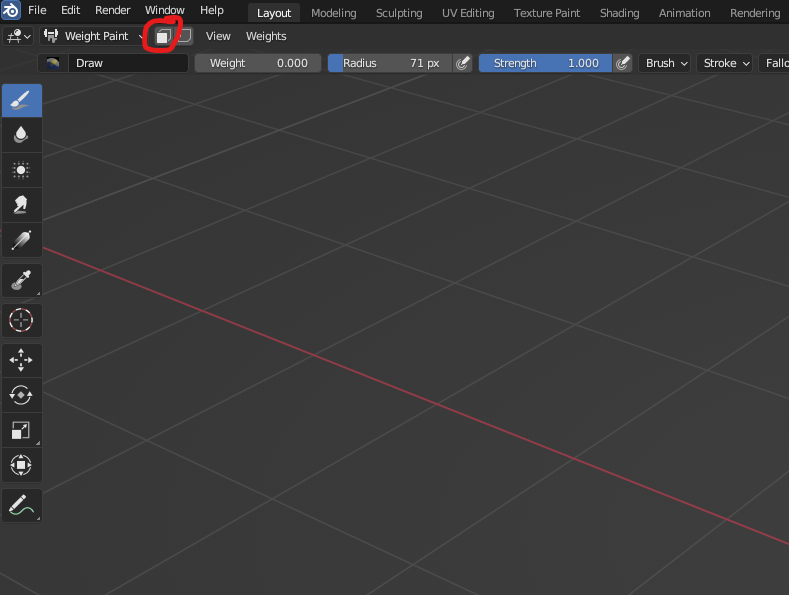The height and width of the screenshot is (595, 789).
Task: Switch to the UV Editing workspace tab
Action: coord(468,13)
